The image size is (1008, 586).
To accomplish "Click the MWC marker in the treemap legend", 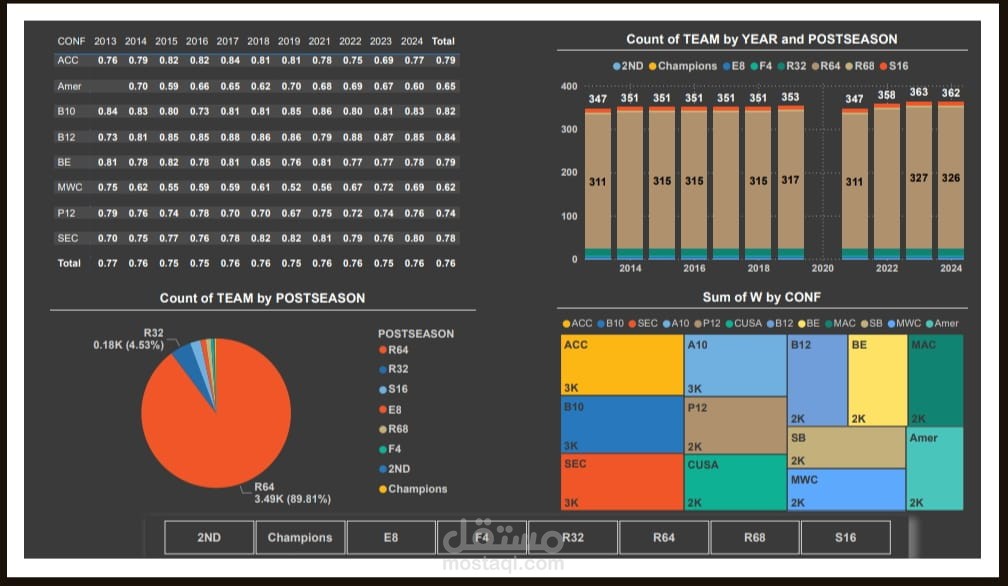I will [890, 324].
